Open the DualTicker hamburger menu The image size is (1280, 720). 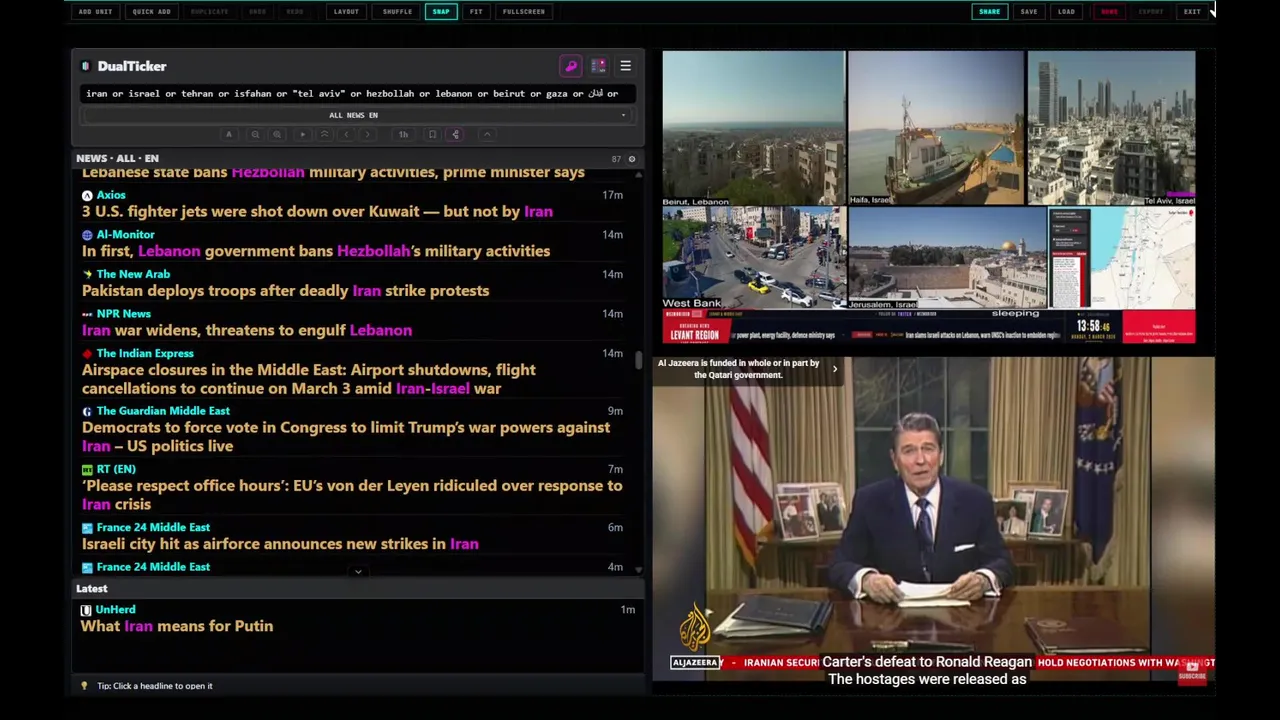pyautogui.click(x=625, y=66)
